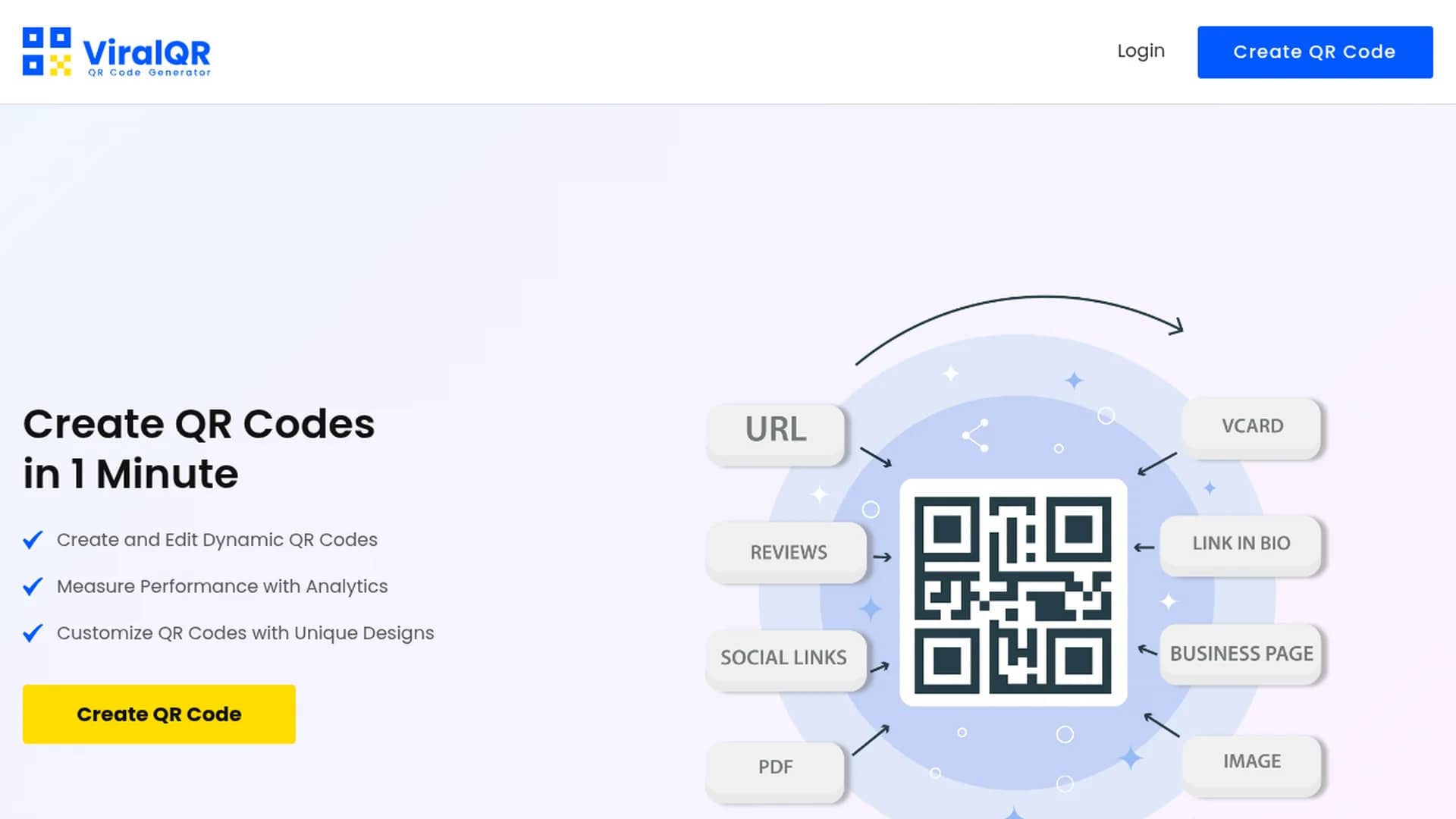Click the yellow Create QR Code button
Viewport: 1456px width, 819px height.
tap(159, 714)
